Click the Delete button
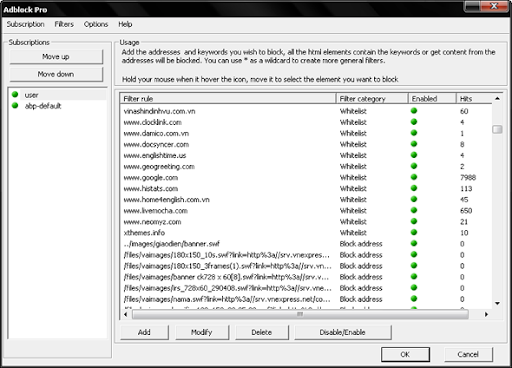Viewport: 512px width, 368px height. [x=262, y=332]
